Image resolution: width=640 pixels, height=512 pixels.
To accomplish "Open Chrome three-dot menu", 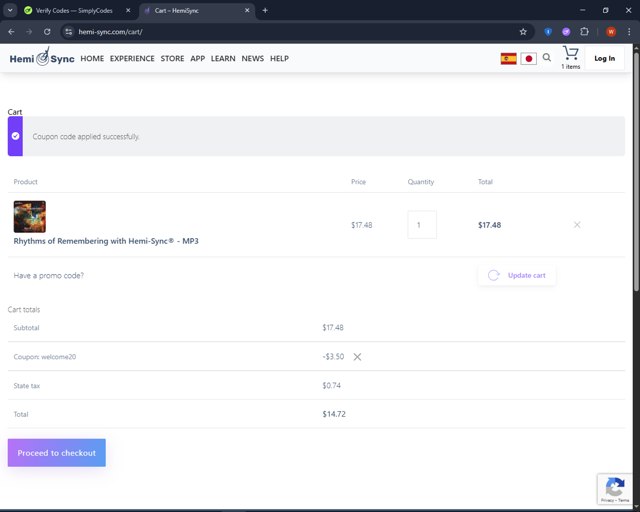I will coord(629,31).
